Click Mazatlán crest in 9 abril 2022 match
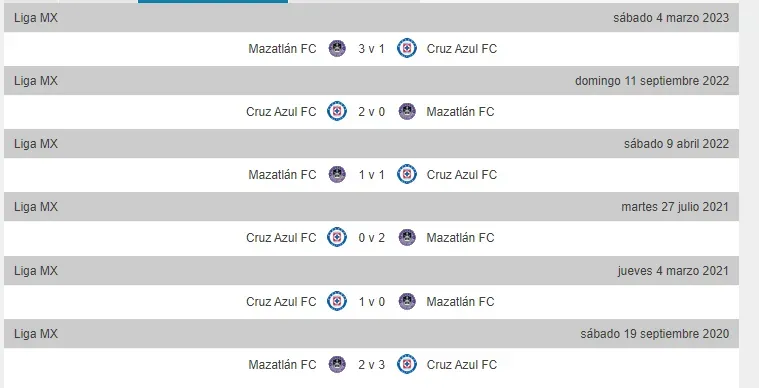Viewport: 759px width, 388px height. click(337, 175)
